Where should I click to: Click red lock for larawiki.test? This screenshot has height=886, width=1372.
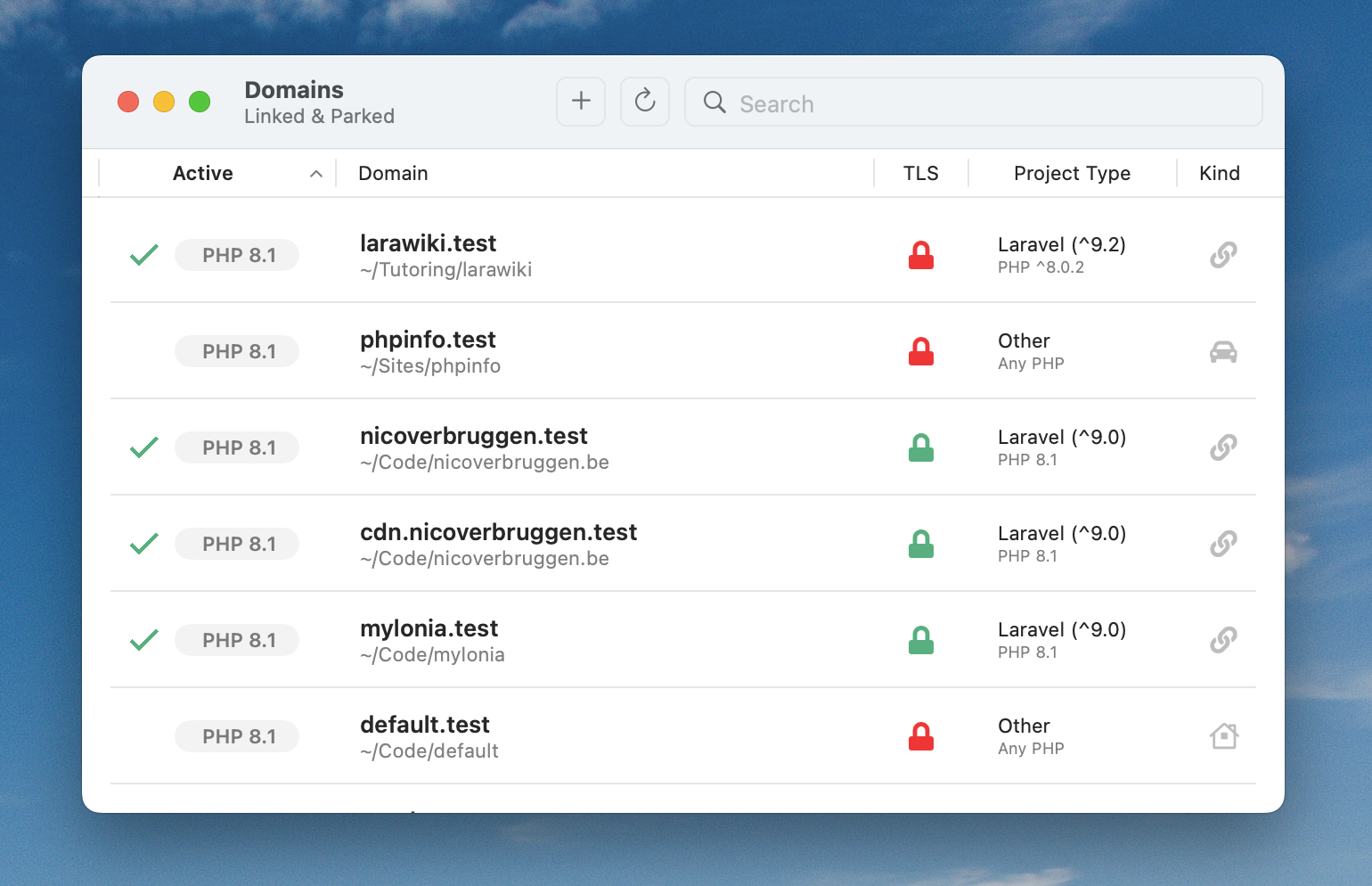coord(921,255)
